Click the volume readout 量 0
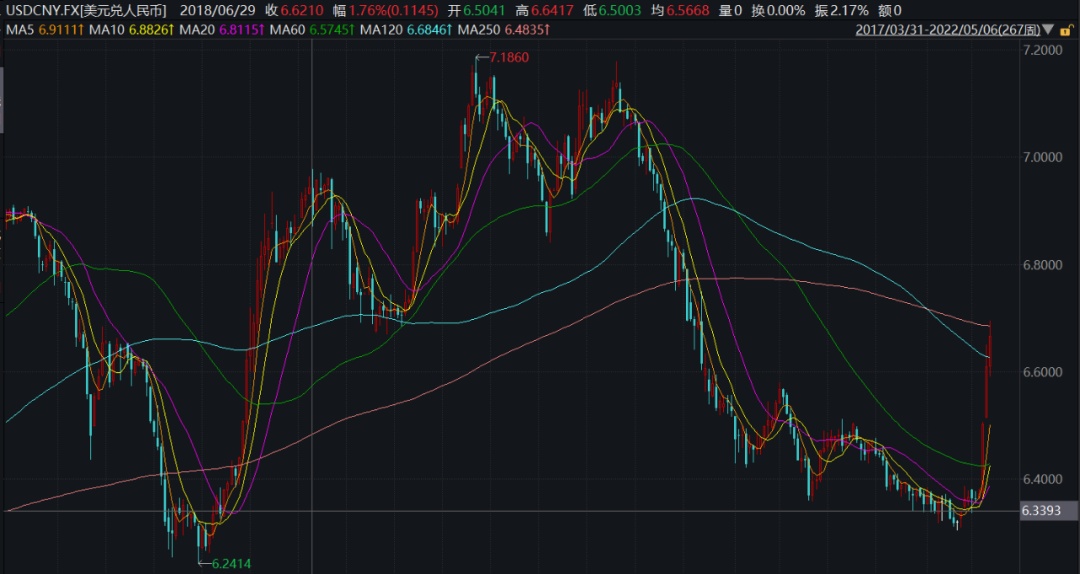Screen dimensions: 1080x574 (x=731, y=10)
